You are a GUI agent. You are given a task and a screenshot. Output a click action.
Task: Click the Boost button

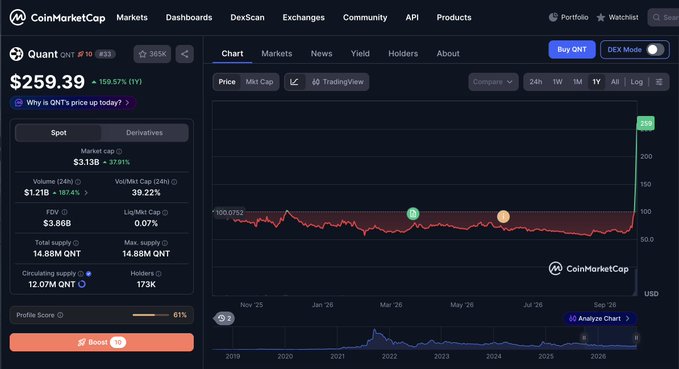(x=102, y=342)
